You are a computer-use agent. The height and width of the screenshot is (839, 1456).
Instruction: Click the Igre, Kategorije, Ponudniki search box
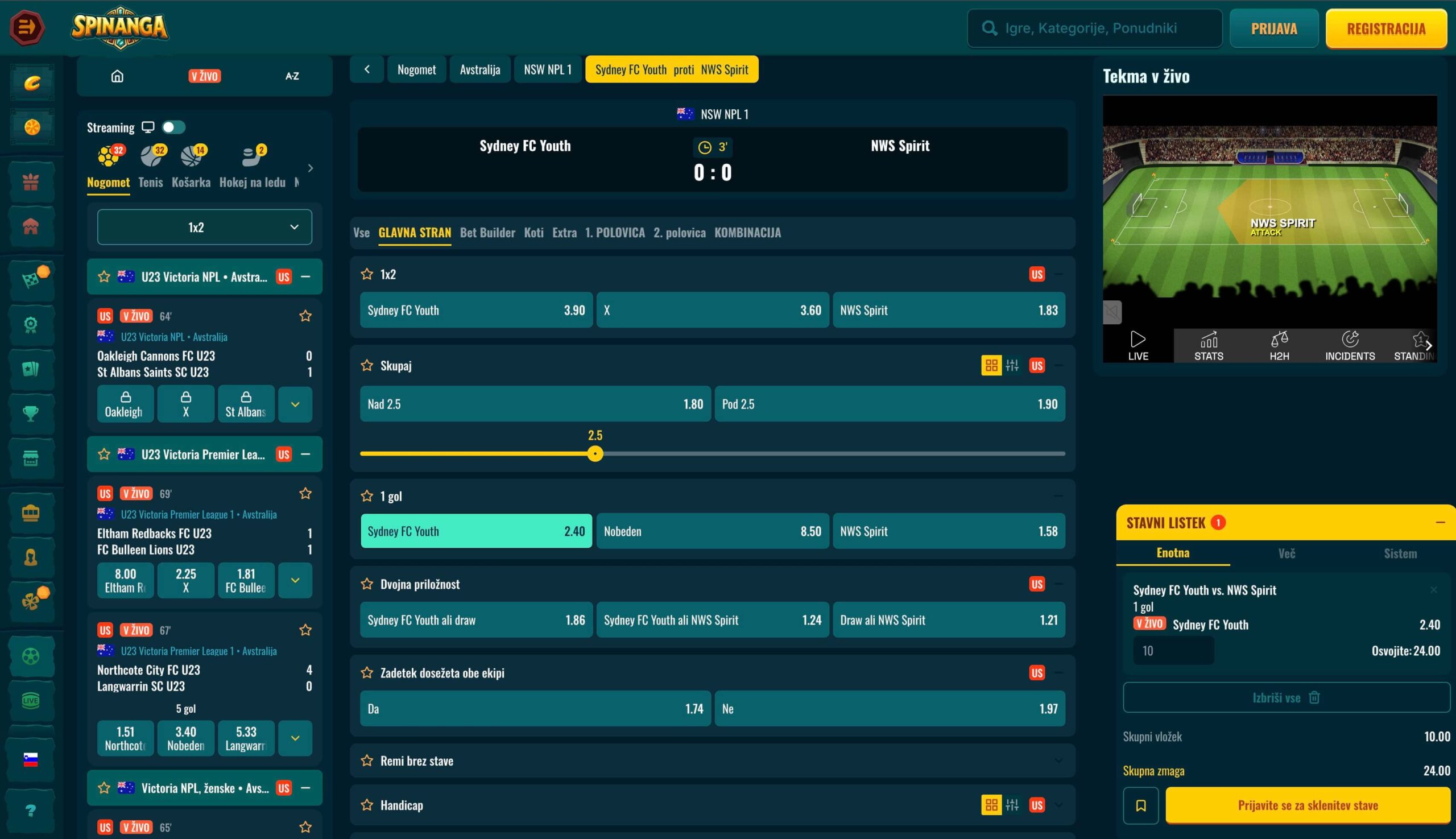click(x=1094, y=28)
